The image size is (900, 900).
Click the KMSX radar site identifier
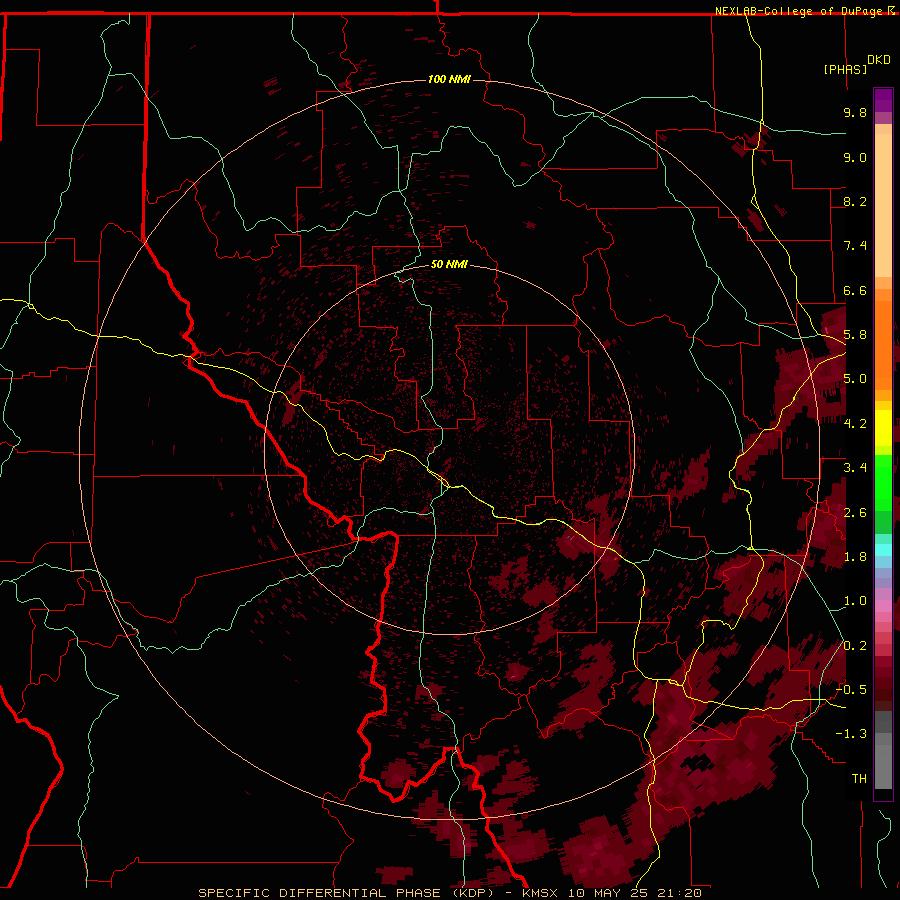click(x=540, y=893)
